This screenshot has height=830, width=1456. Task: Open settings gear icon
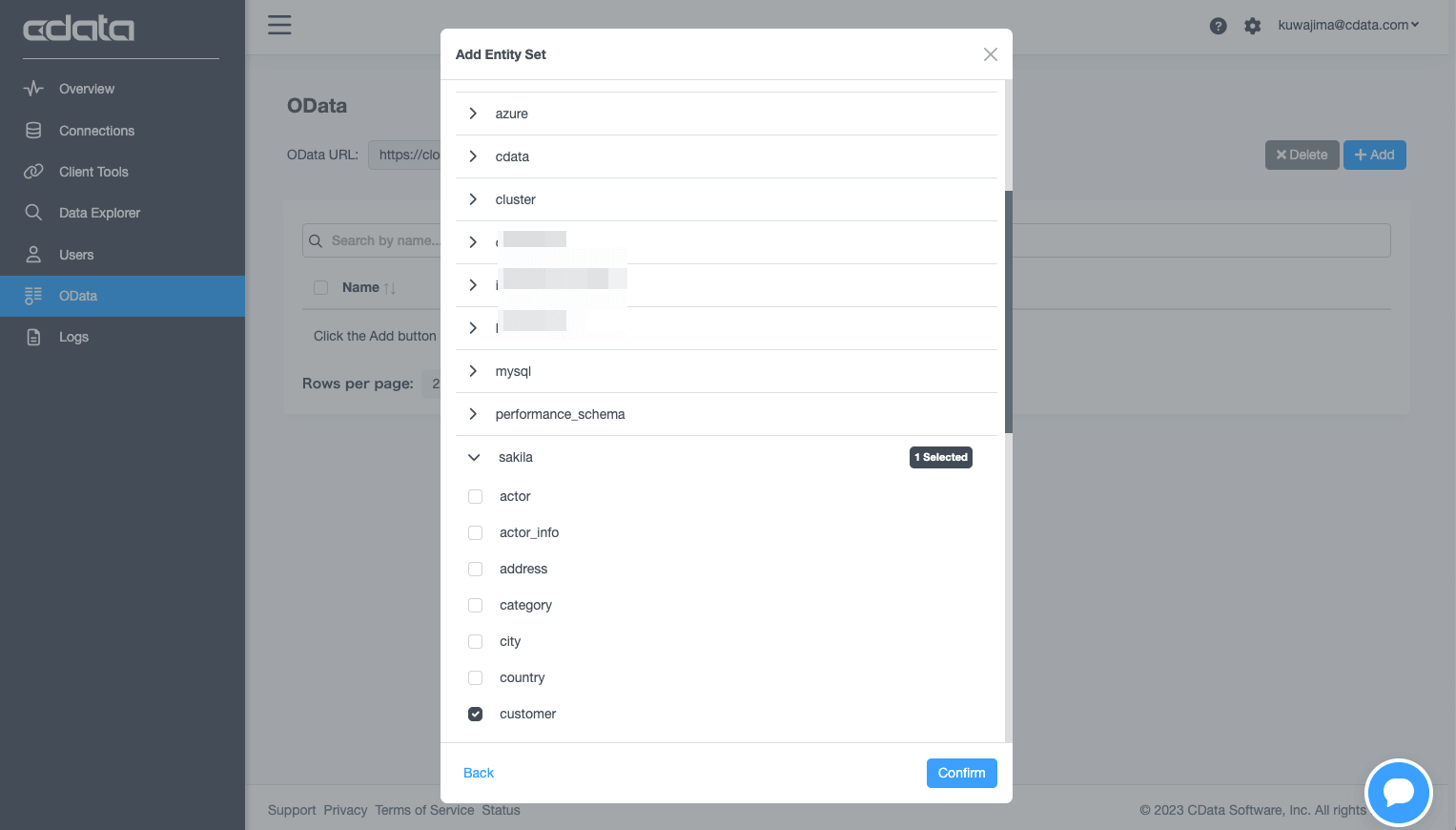coord(1253,26)
